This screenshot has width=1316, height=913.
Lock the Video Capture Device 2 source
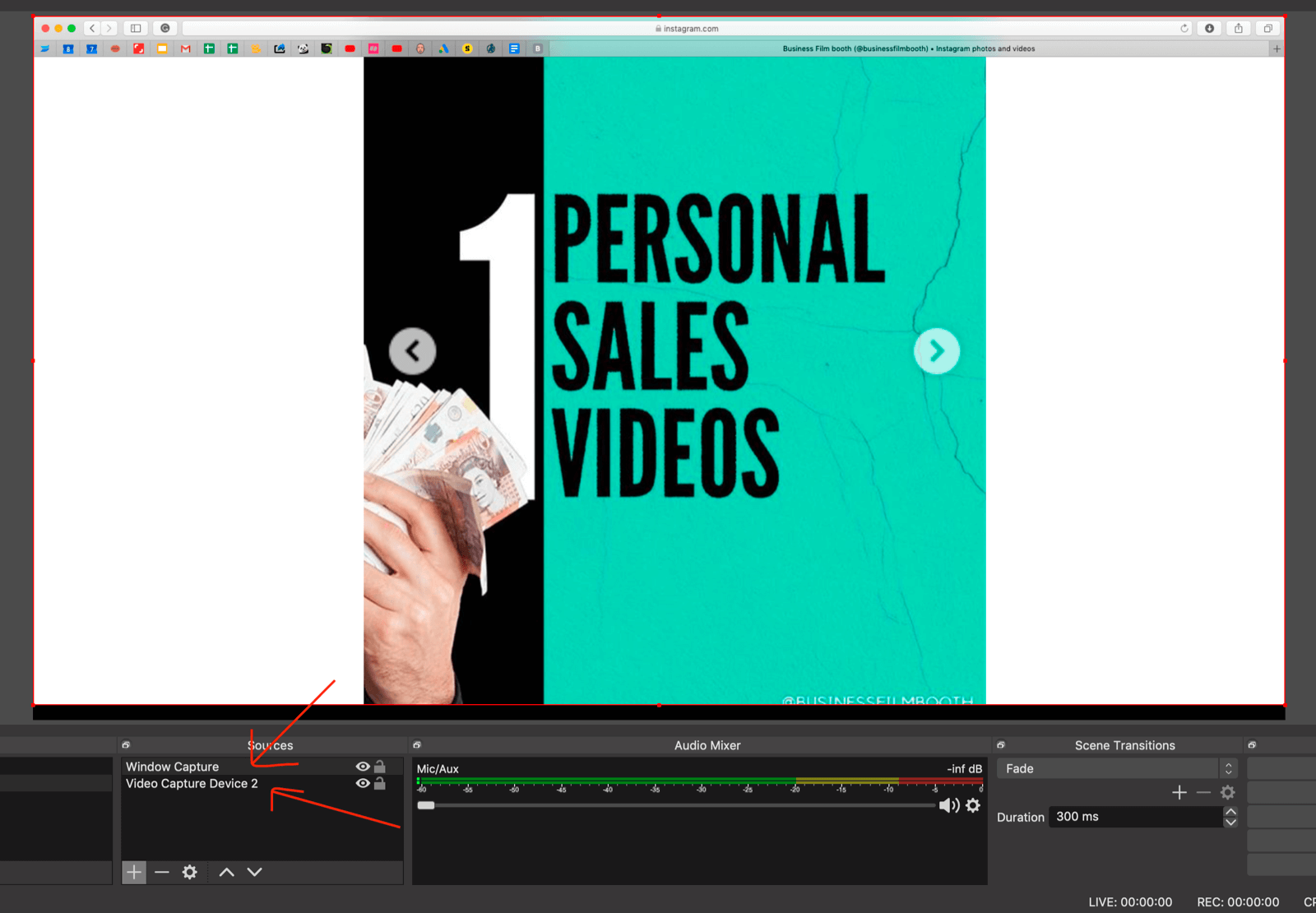click(x=380, y=784)
